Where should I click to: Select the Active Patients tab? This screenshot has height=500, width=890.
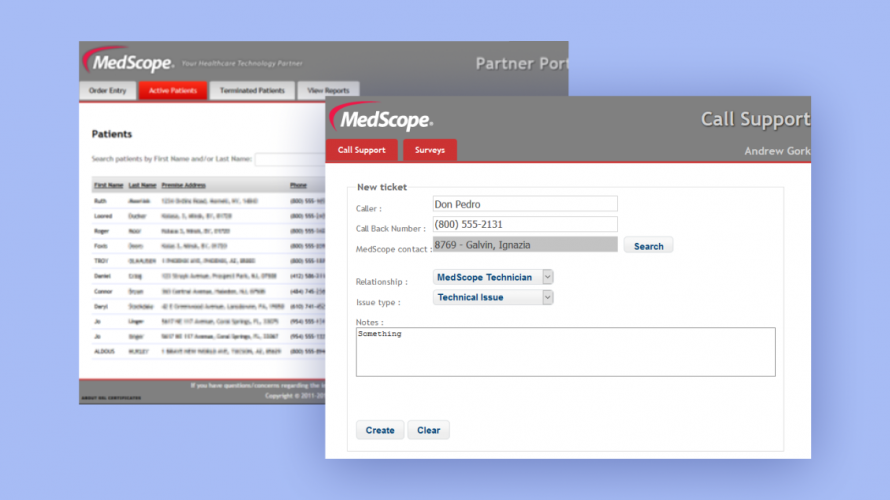click(173, 90)
